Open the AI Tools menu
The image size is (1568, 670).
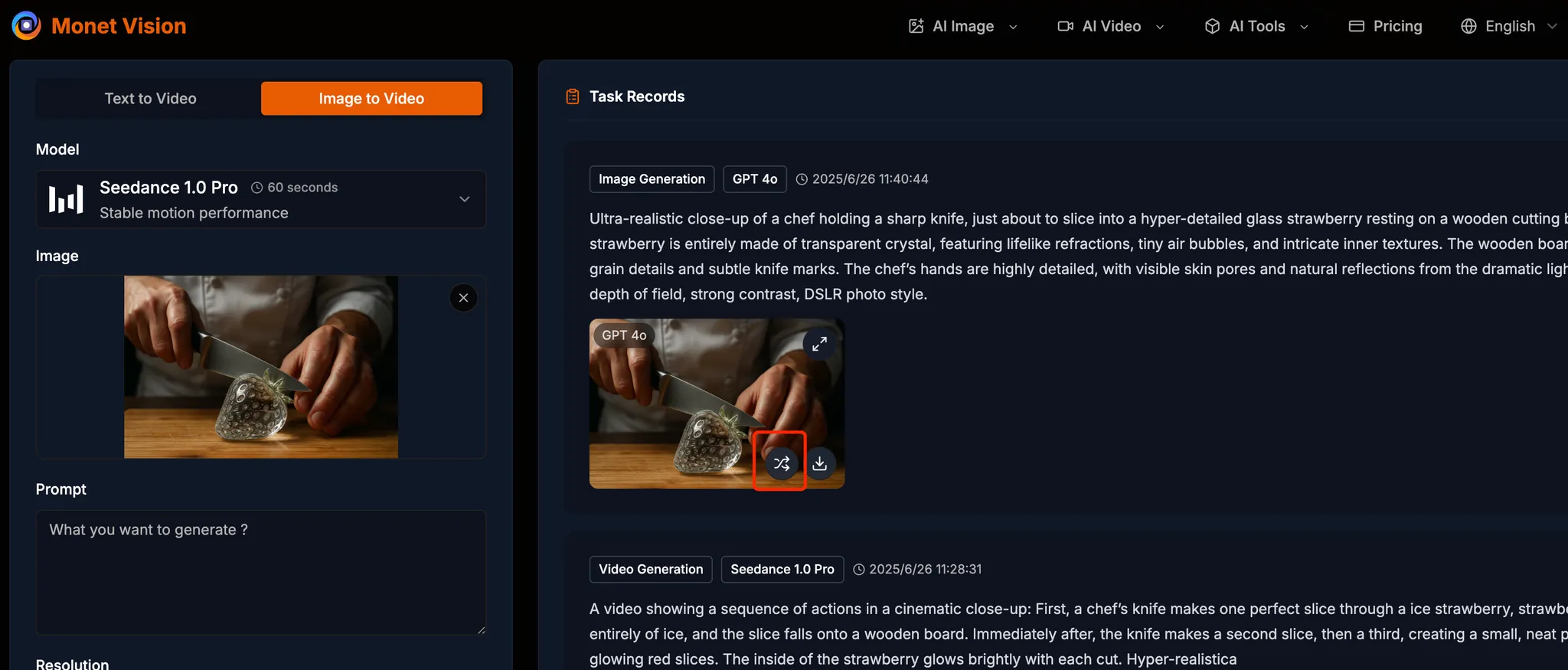click(x=1256, y=26)
